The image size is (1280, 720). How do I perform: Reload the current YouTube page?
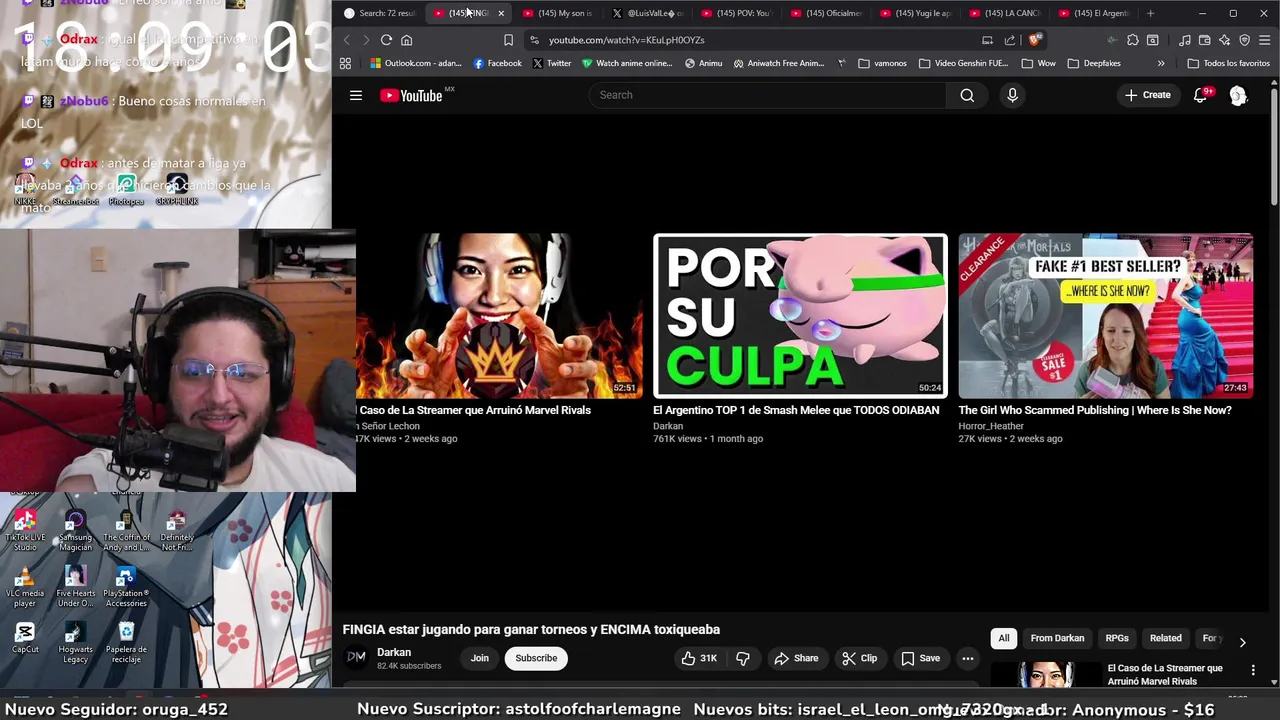386,40
